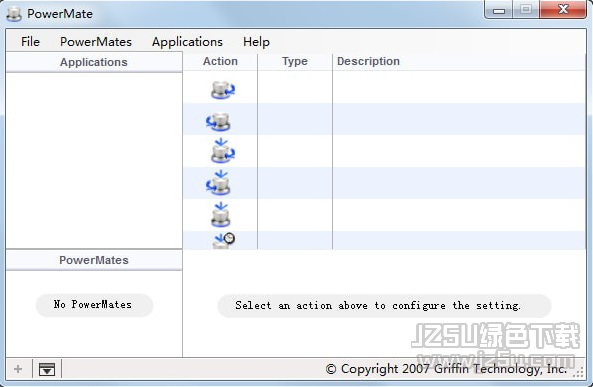Image resolution: width=593 pixels, height=387 pixels.
Task: Click the Type column header
Action: [295, 61]
